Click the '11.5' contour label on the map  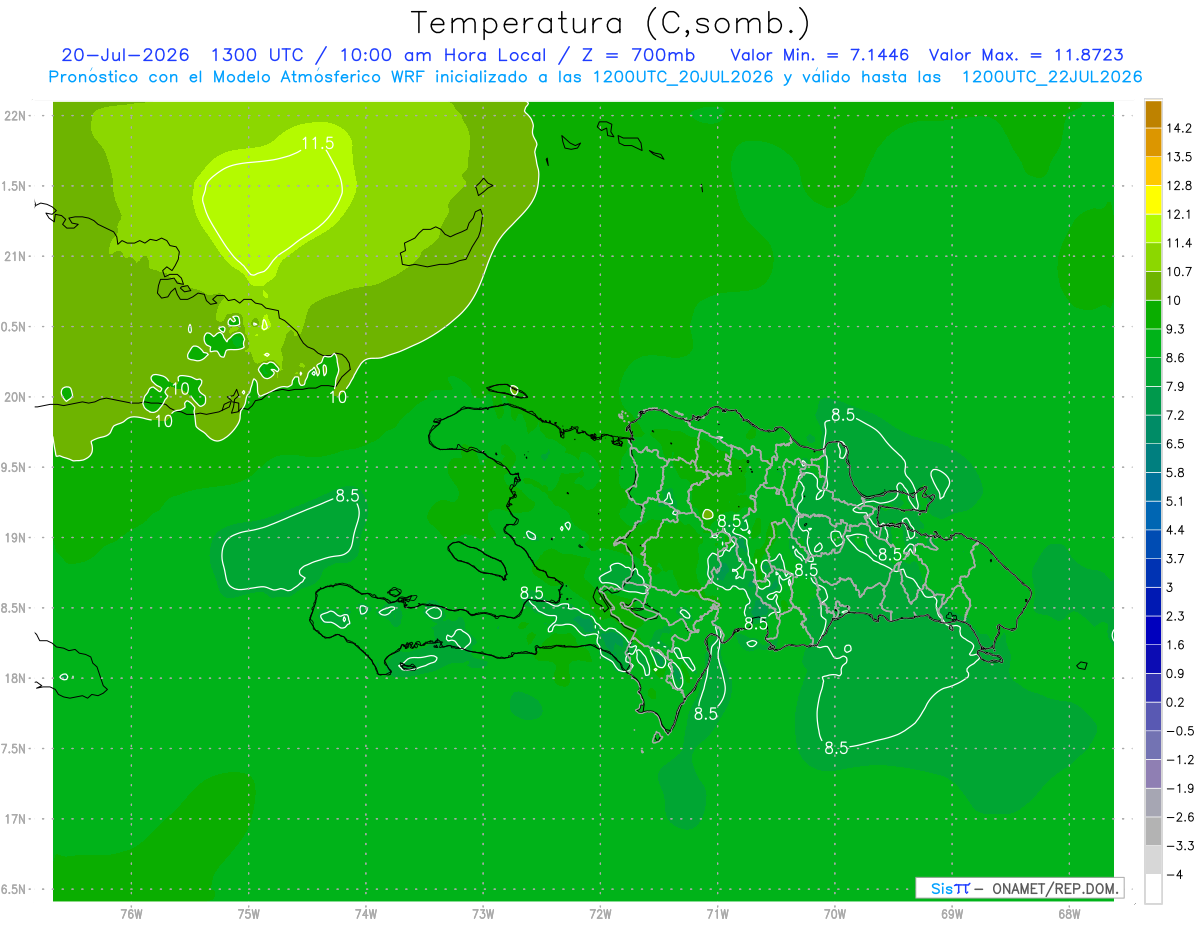[317, 143]
